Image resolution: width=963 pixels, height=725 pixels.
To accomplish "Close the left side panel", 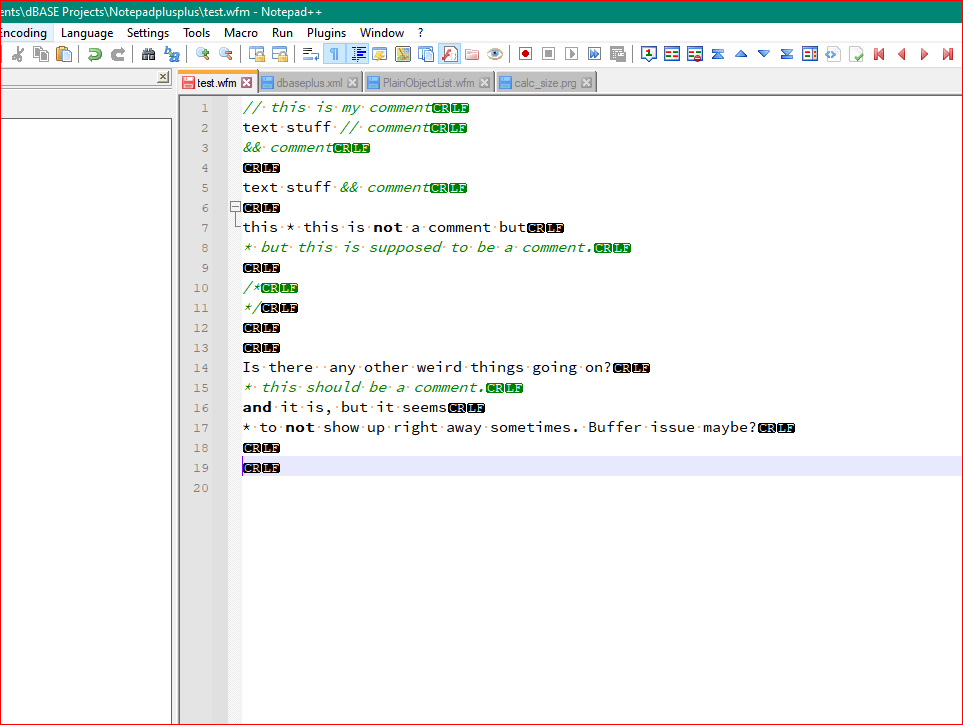I will coord(163,77).
